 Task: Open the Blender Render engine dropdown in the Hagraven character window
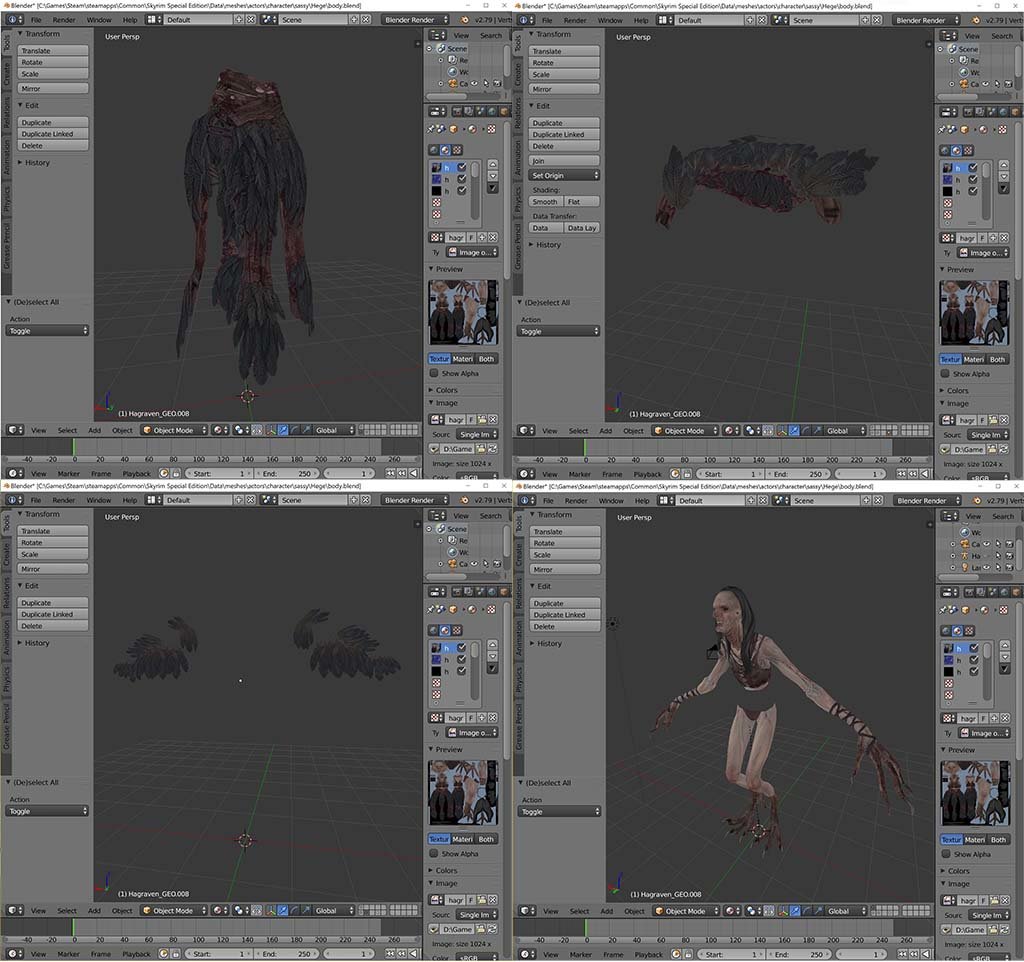[x=927, y=500]
